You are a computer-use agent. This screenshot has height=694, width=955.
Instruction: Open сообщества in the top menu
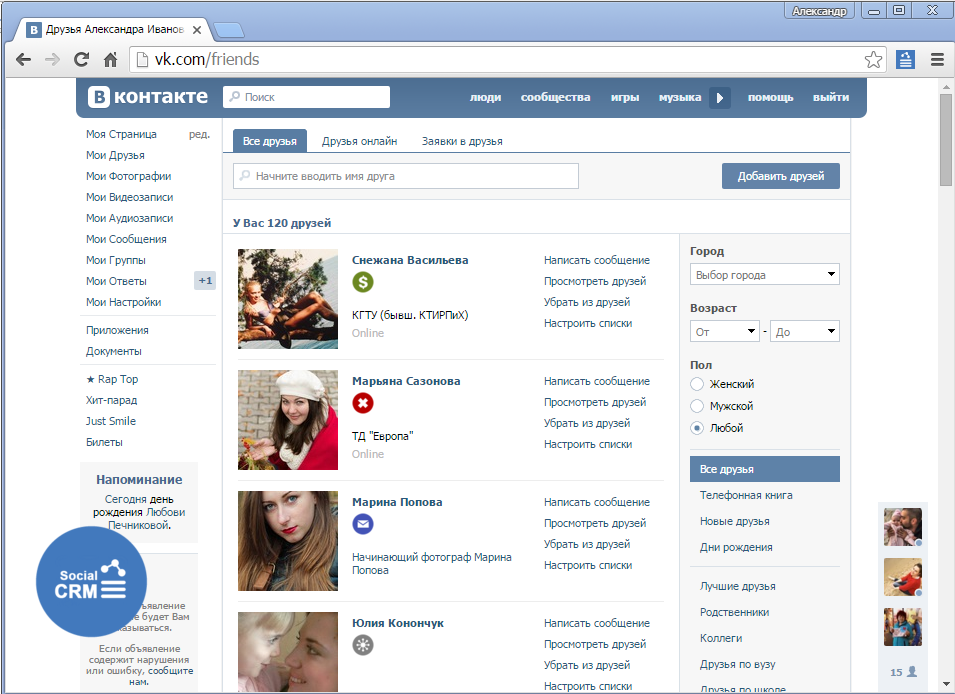[x=555, y=97]
